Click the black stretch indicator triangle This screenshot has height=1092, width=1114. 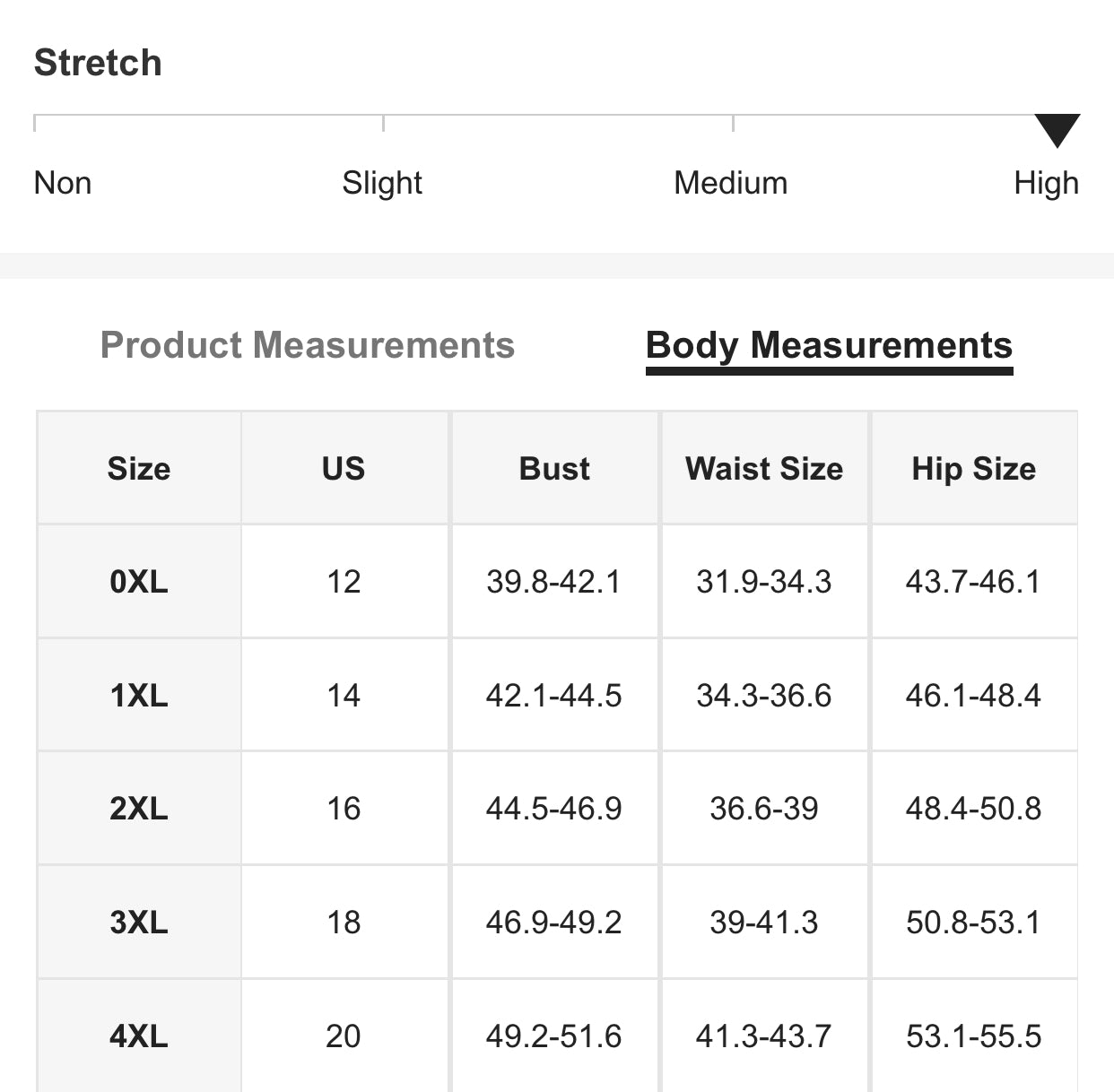[x=1057, y=130]
